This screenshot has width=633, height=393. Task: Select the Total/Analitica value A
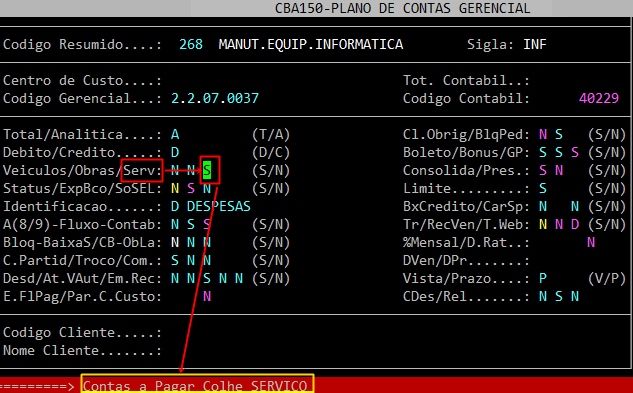pos(175,134)
